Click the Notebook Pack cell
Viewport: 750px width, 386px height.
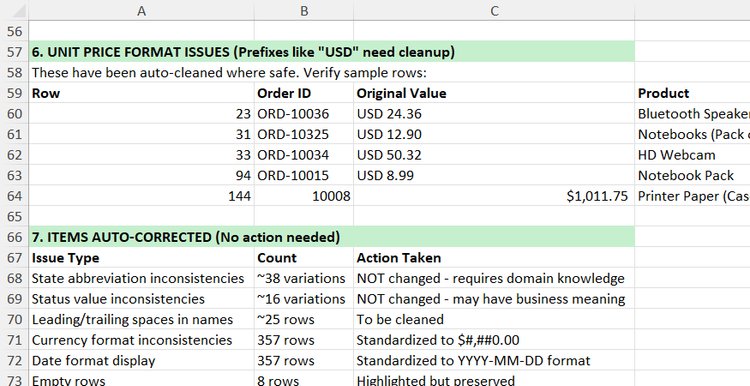(693, 176)
